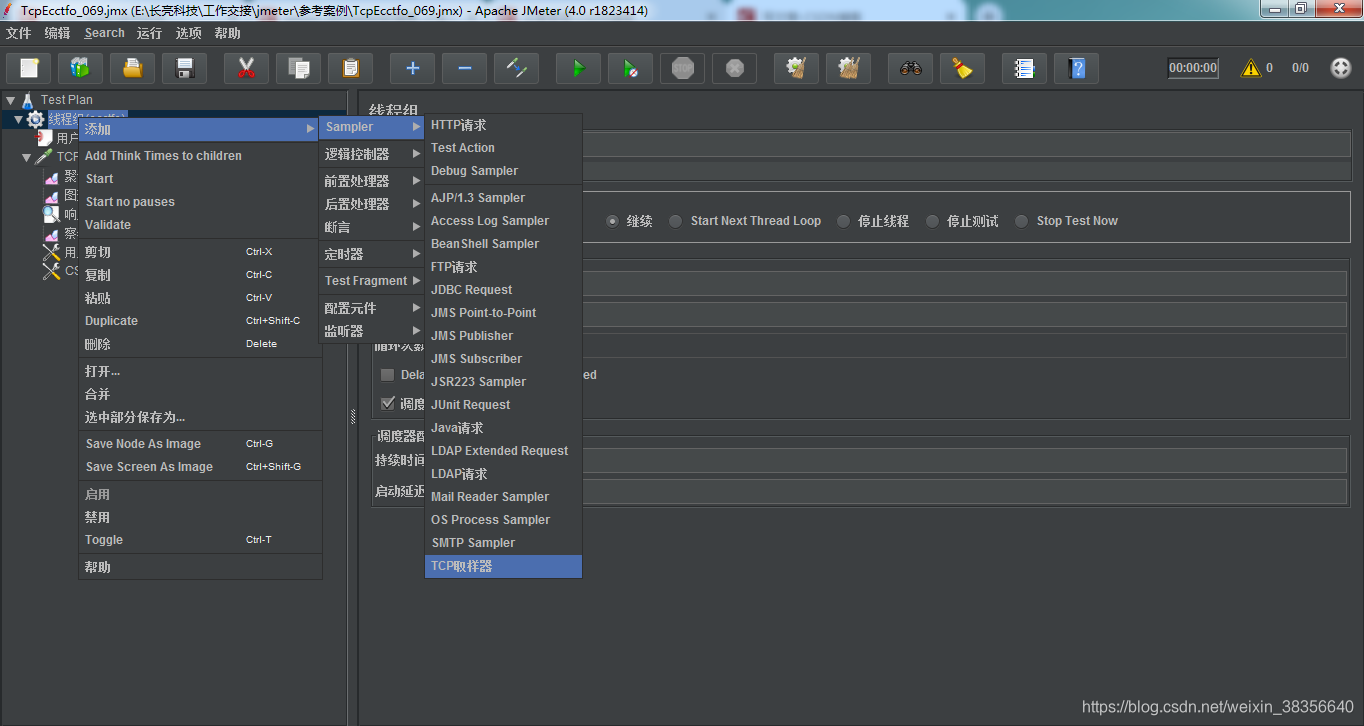
Task: Choose BeanShell Sampler entry
Action: 503,244
